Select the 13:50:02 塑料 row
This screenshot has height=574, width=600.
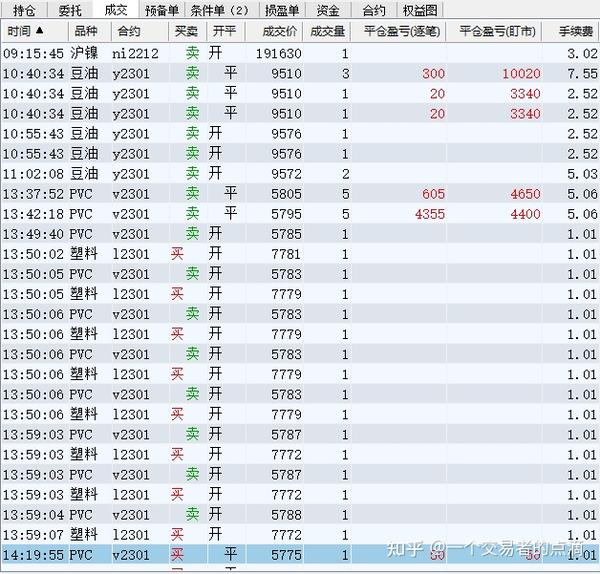click(x=300, y=254)
